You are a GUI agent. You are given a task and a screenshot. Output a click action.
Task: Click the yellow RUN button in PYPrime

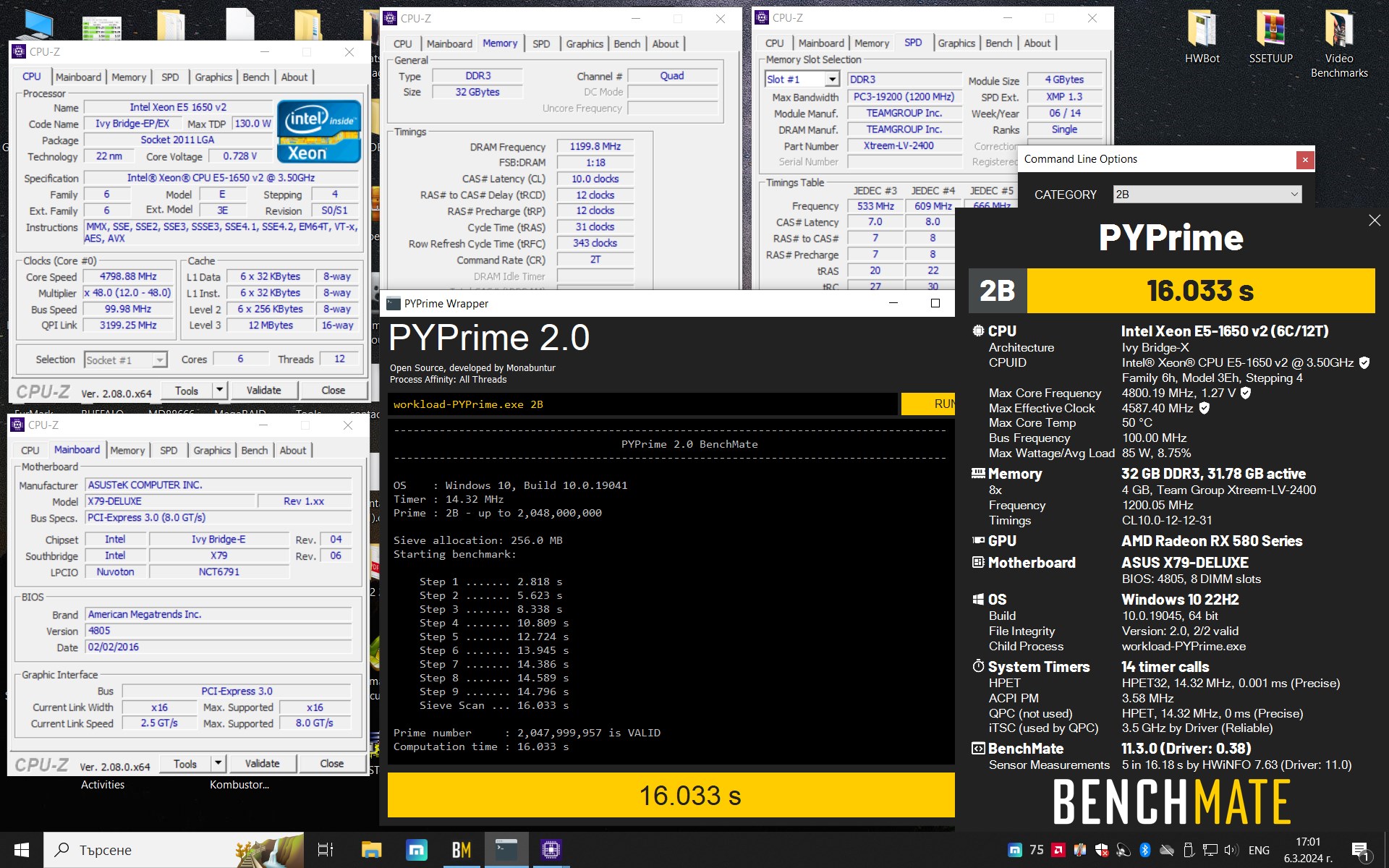coord(928,404)
